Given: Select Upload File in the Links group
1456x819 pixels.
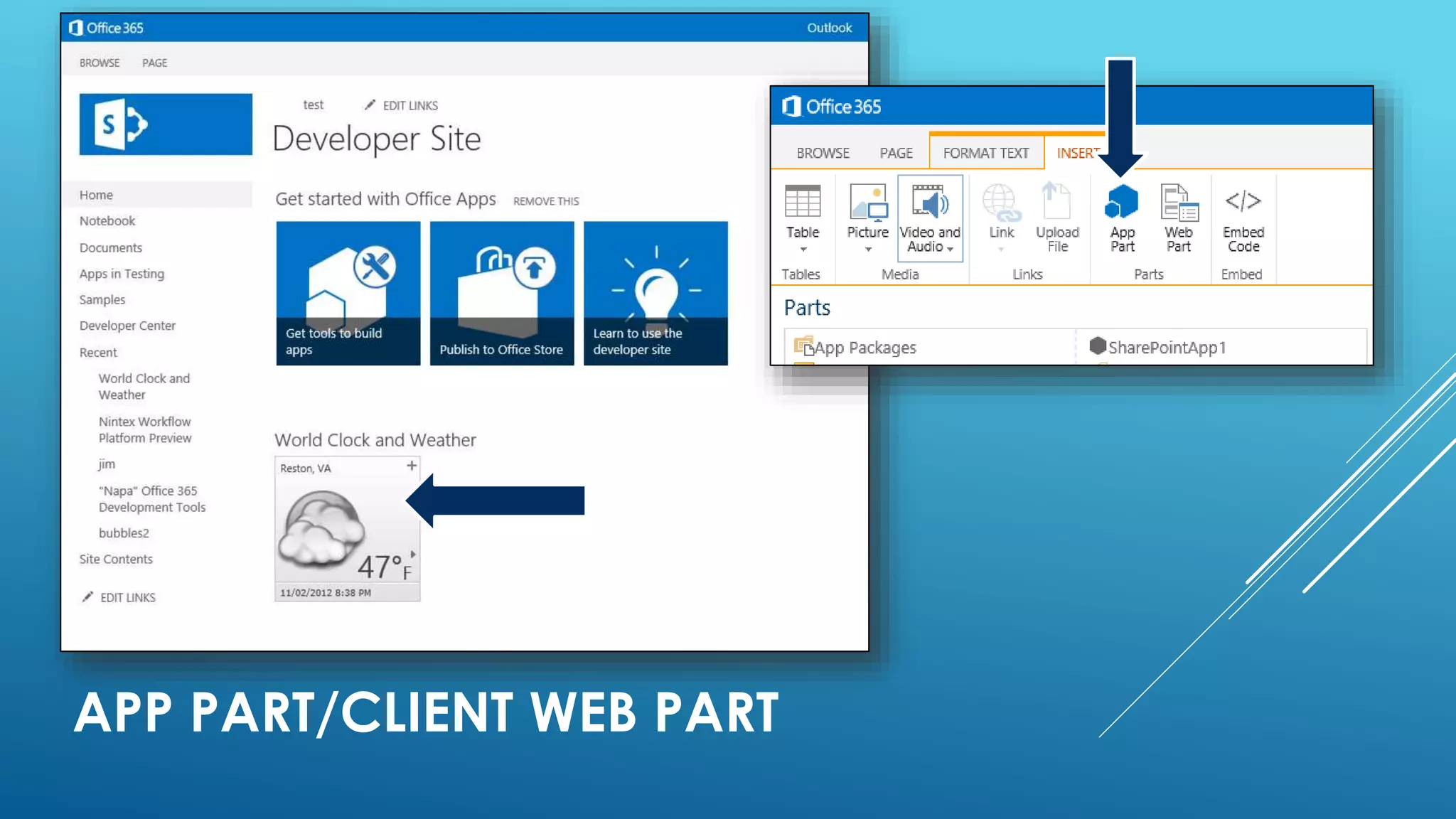Looking at the screenshot, I should [x=1057, y=218].
